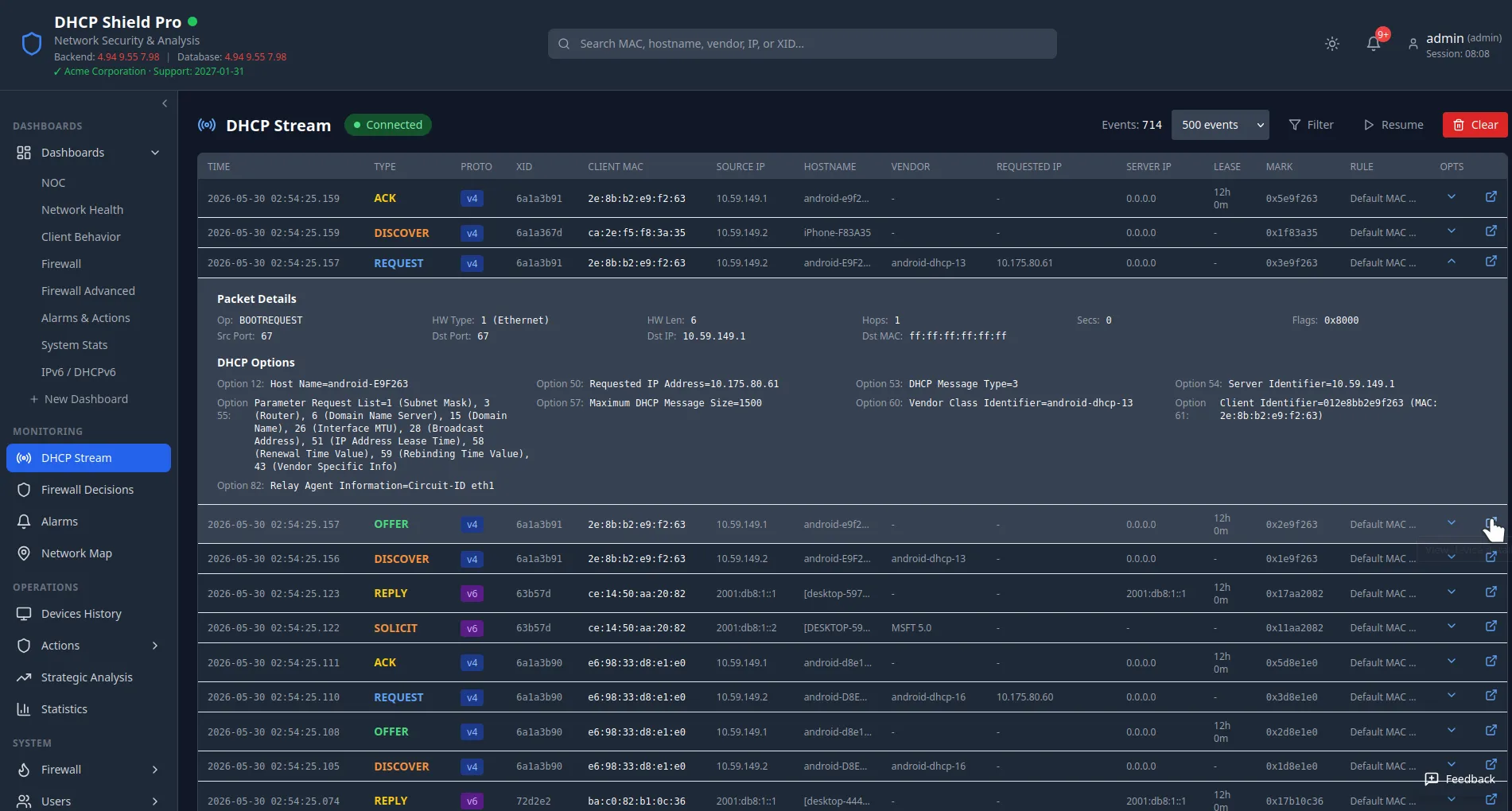Clear the event stream with the red button

click(x=1475, y=125)
